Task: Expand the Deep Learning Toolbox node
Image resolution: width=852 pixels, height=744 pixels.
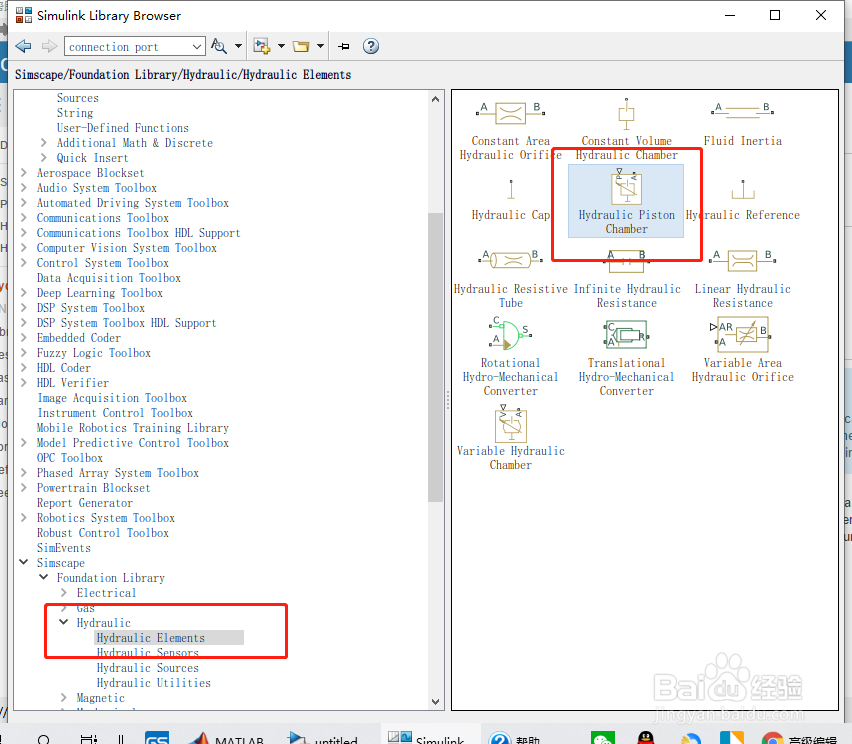Action: pyautogui.click(x=23, y=292)
